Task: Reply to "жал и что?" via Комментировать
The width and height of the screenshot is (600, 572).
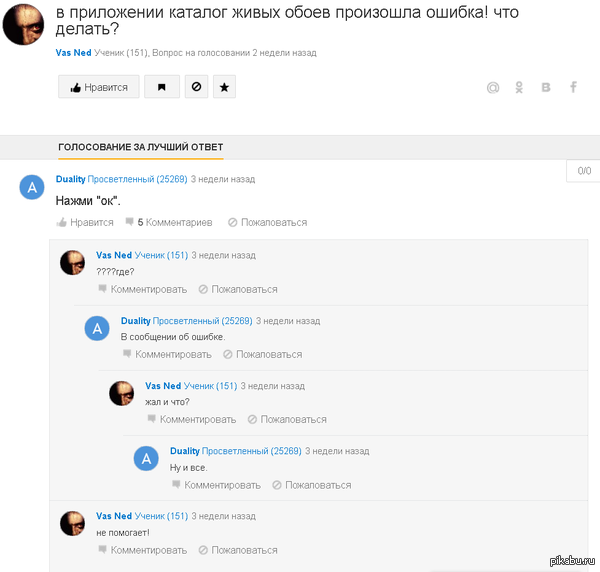Action: point(192,419)
